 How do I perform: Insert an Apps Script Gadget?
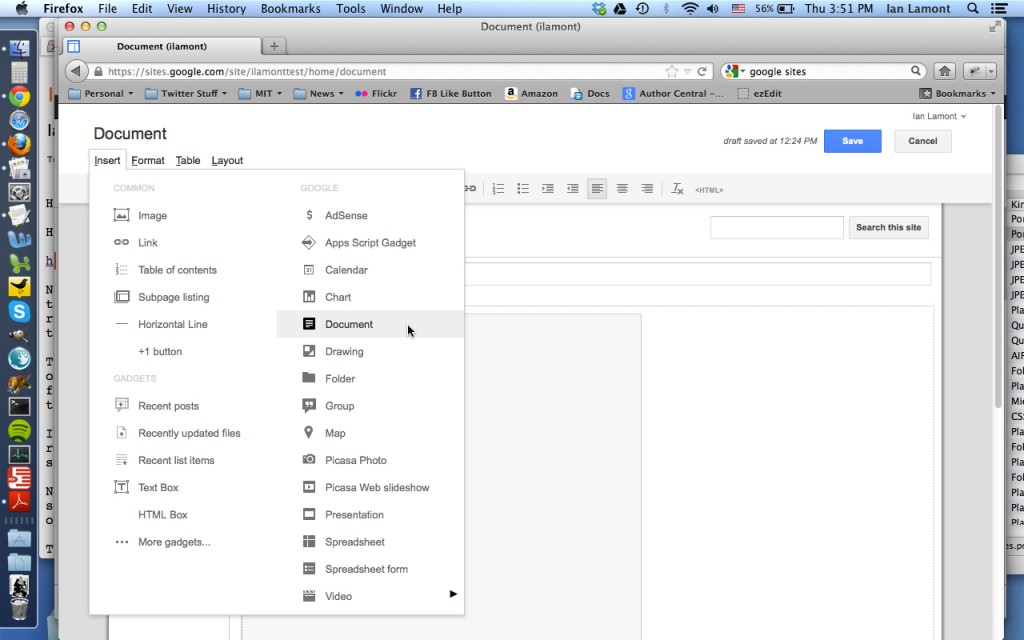coord(370,242)
